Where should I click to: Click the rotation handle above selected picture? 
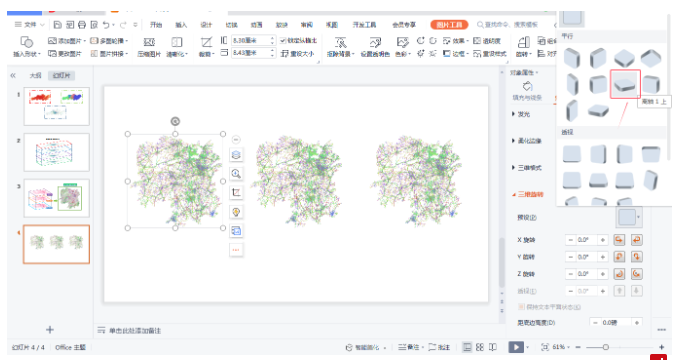[x=175, y=121]
